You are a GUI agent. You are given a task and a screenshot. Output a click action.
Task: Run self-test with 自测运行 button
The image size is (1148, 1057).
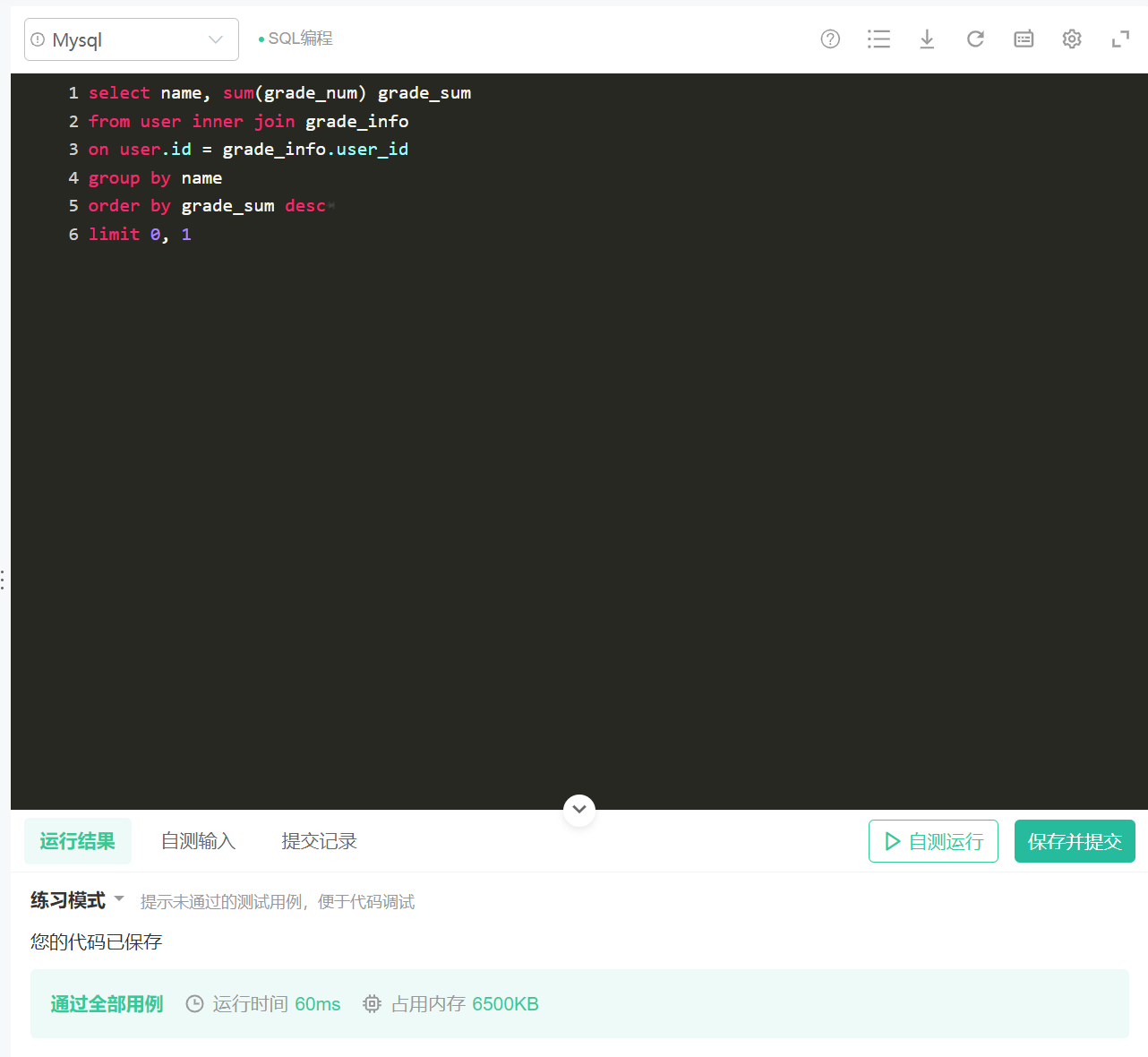coord(933,841)
